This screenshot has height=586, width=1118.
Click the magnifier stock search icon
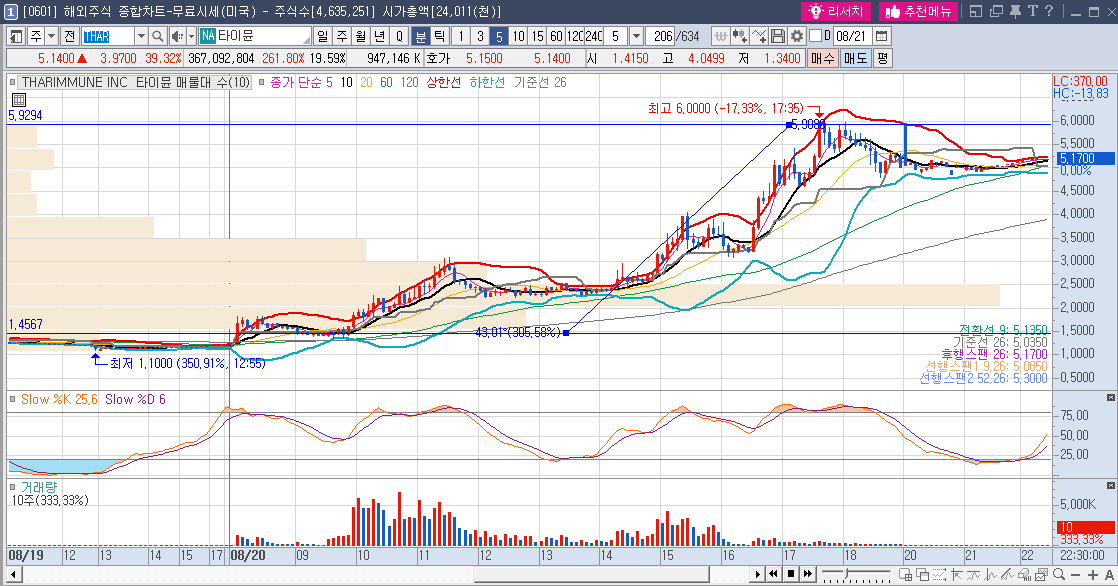click(x=157, y=36)
